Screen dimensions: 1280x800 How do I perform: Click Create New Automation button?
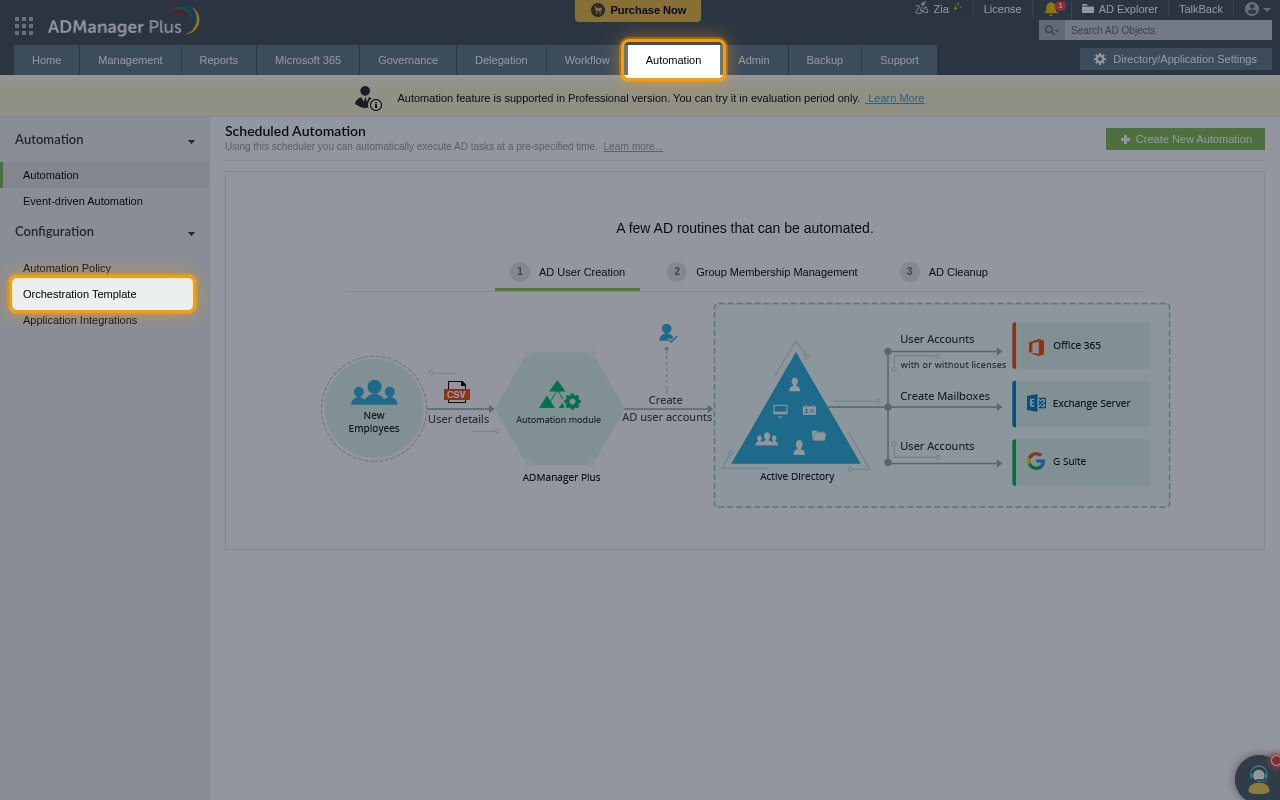click(x=1185, y=139)
